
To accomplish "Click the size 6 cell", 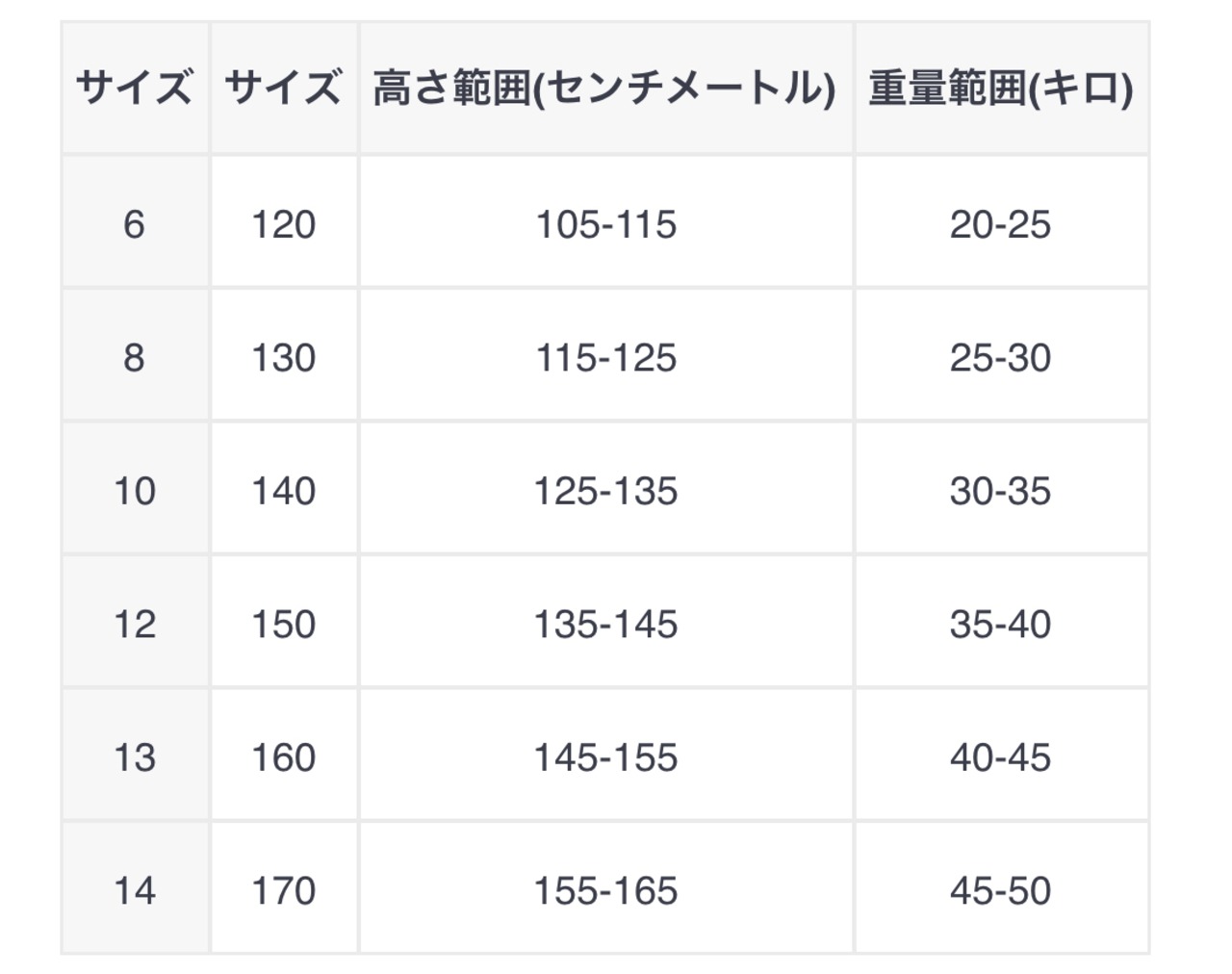I will (x=135, y=221).
